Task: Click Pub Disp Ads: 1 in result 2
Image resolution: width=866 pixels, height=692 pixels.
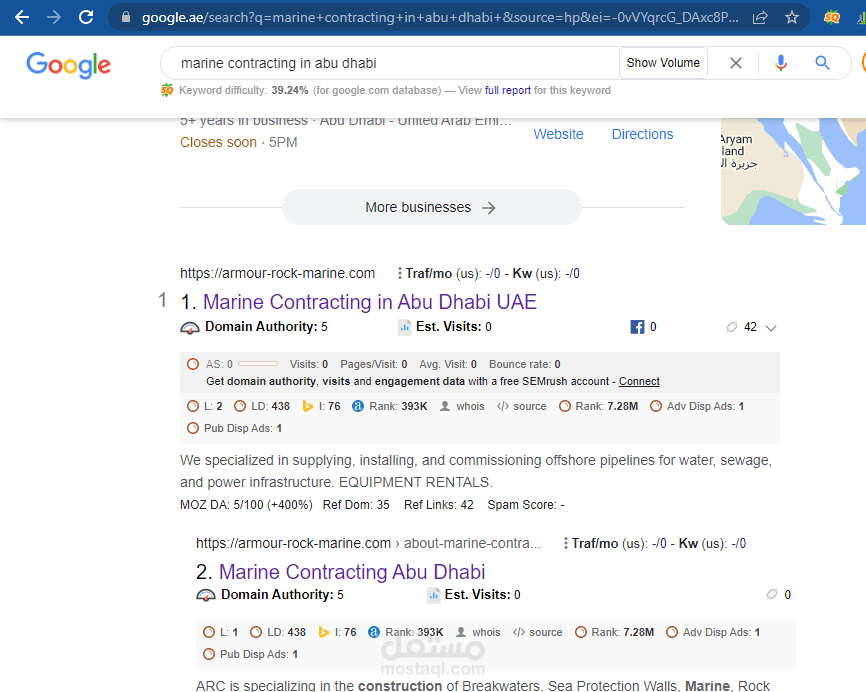Action: coord(250,654)
